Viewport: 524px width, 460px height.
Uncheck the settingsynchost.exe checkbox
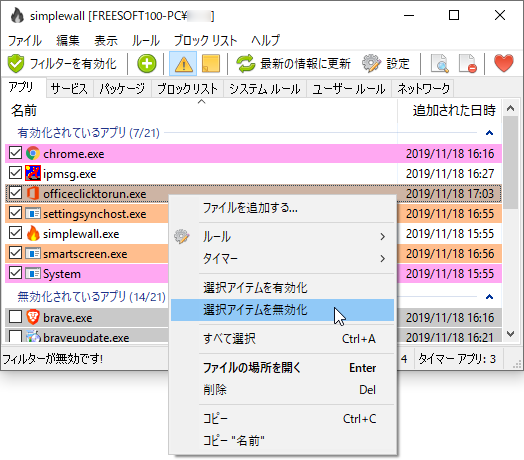coord(15,213)
